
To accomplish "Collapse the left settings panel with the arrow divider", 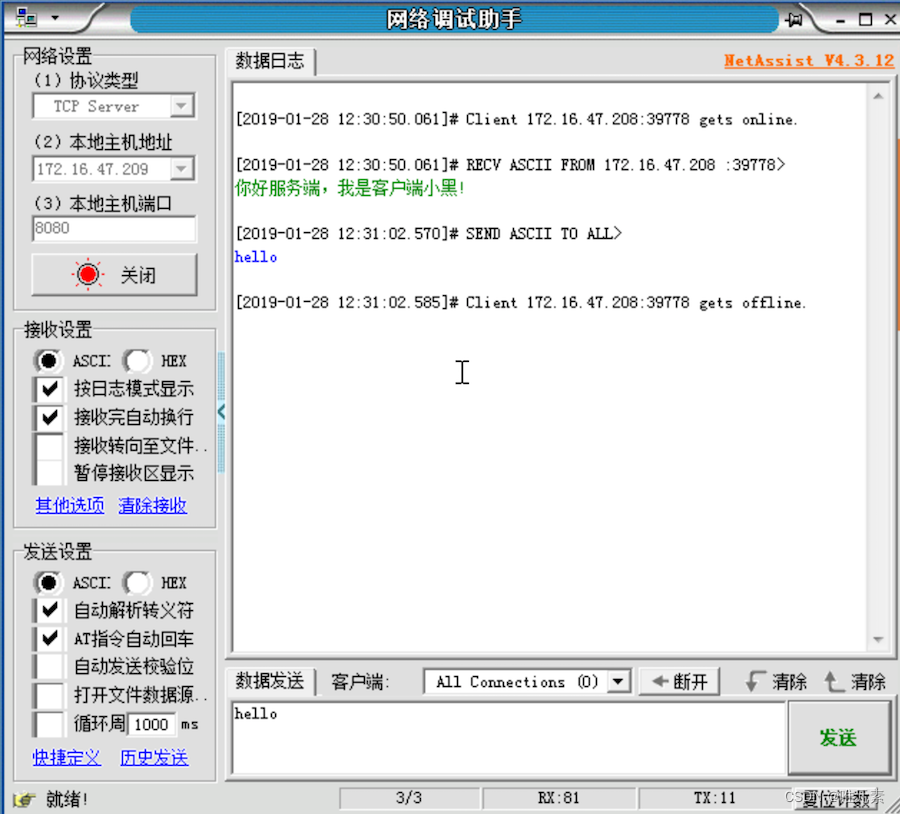I will (221, 411).
